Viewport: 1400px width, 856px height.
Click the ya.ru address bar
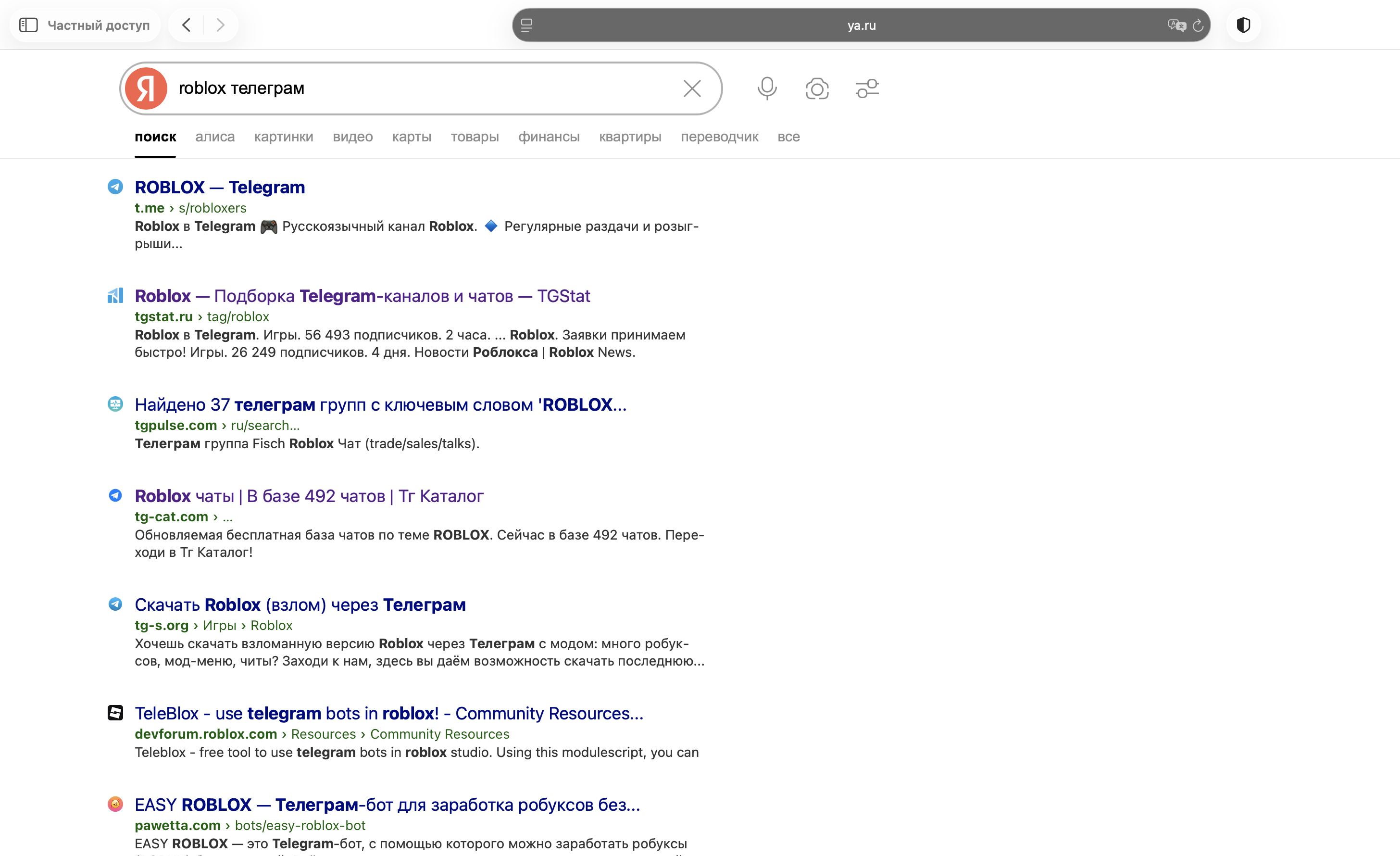[860, 25]
